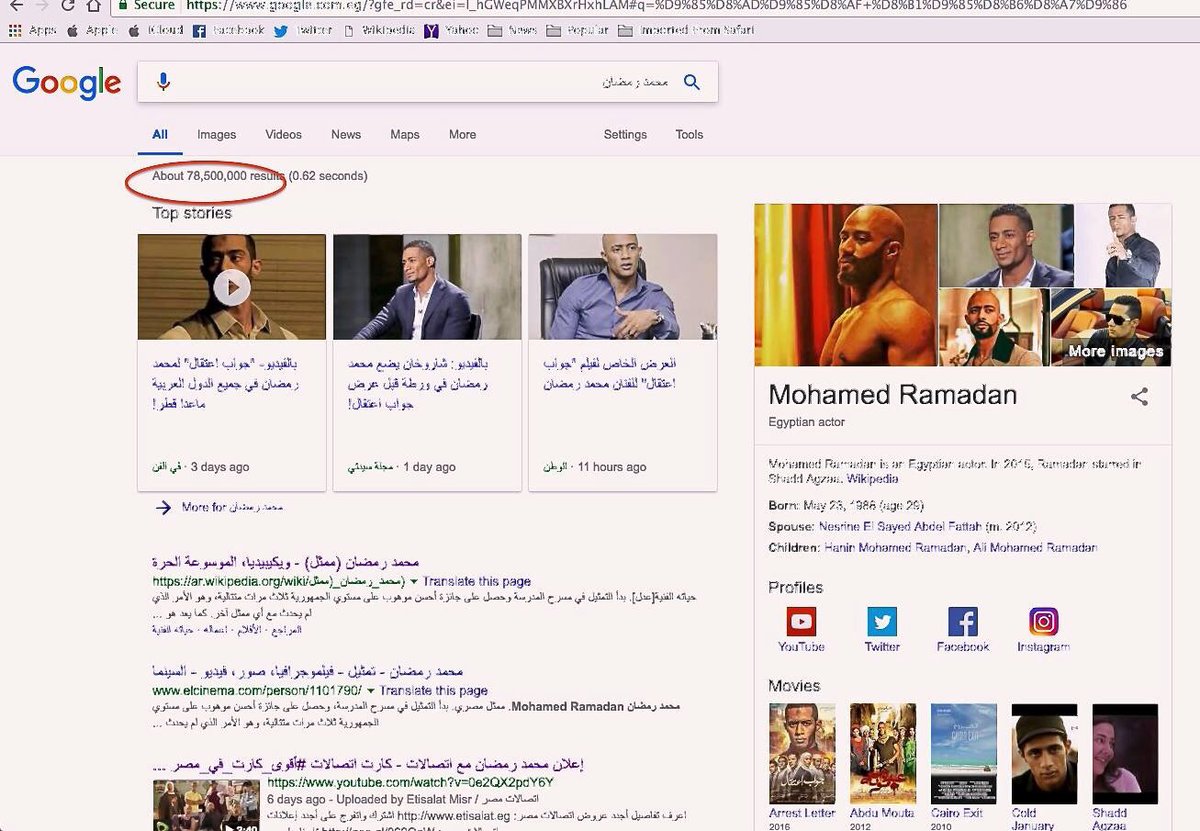The height and width of the screenshot is (831, 1200).
Task: Open the Wikipedia bookmark
Action: [378, 30]
